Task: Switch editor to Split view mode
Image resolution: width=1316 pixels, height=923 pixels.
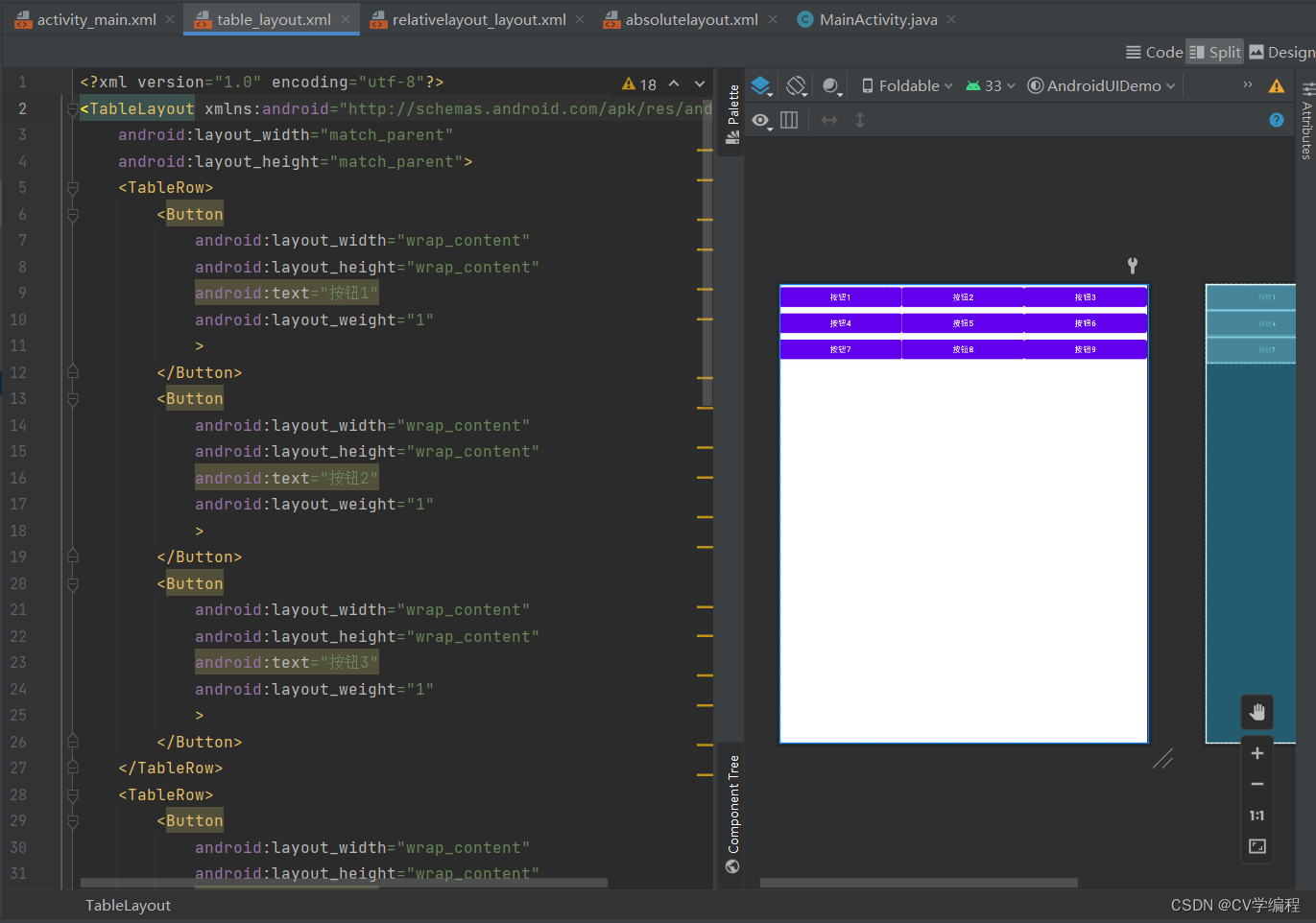Action: (x=1215, y=52)
